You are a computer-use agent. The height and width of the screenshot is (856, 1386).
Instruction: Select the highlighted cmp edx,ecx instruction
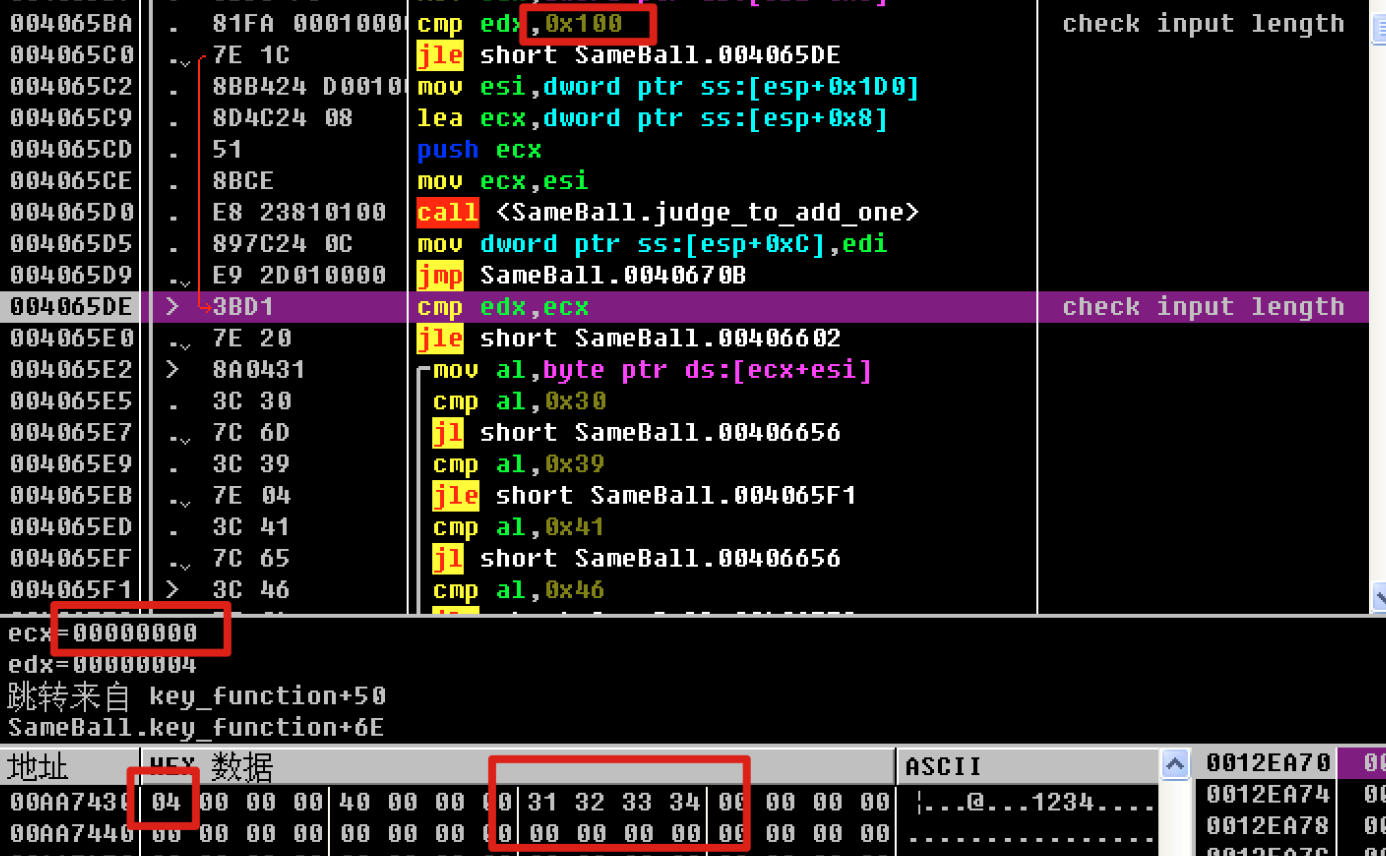(x=503, y=307)
